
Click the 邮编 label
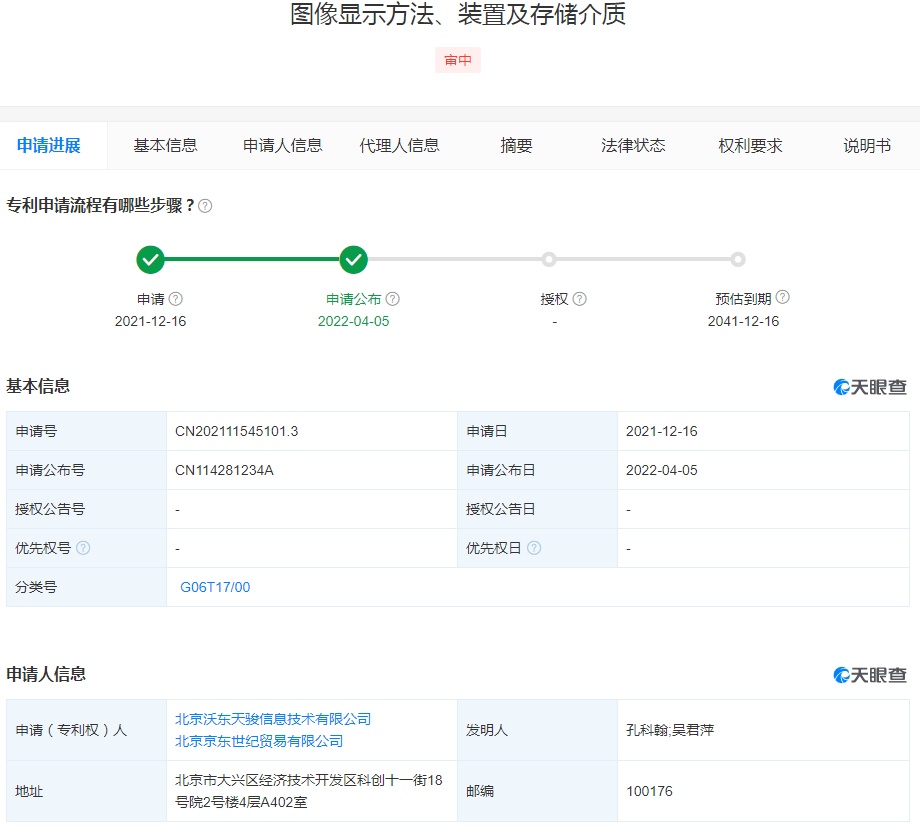click(x=480, y=791)
